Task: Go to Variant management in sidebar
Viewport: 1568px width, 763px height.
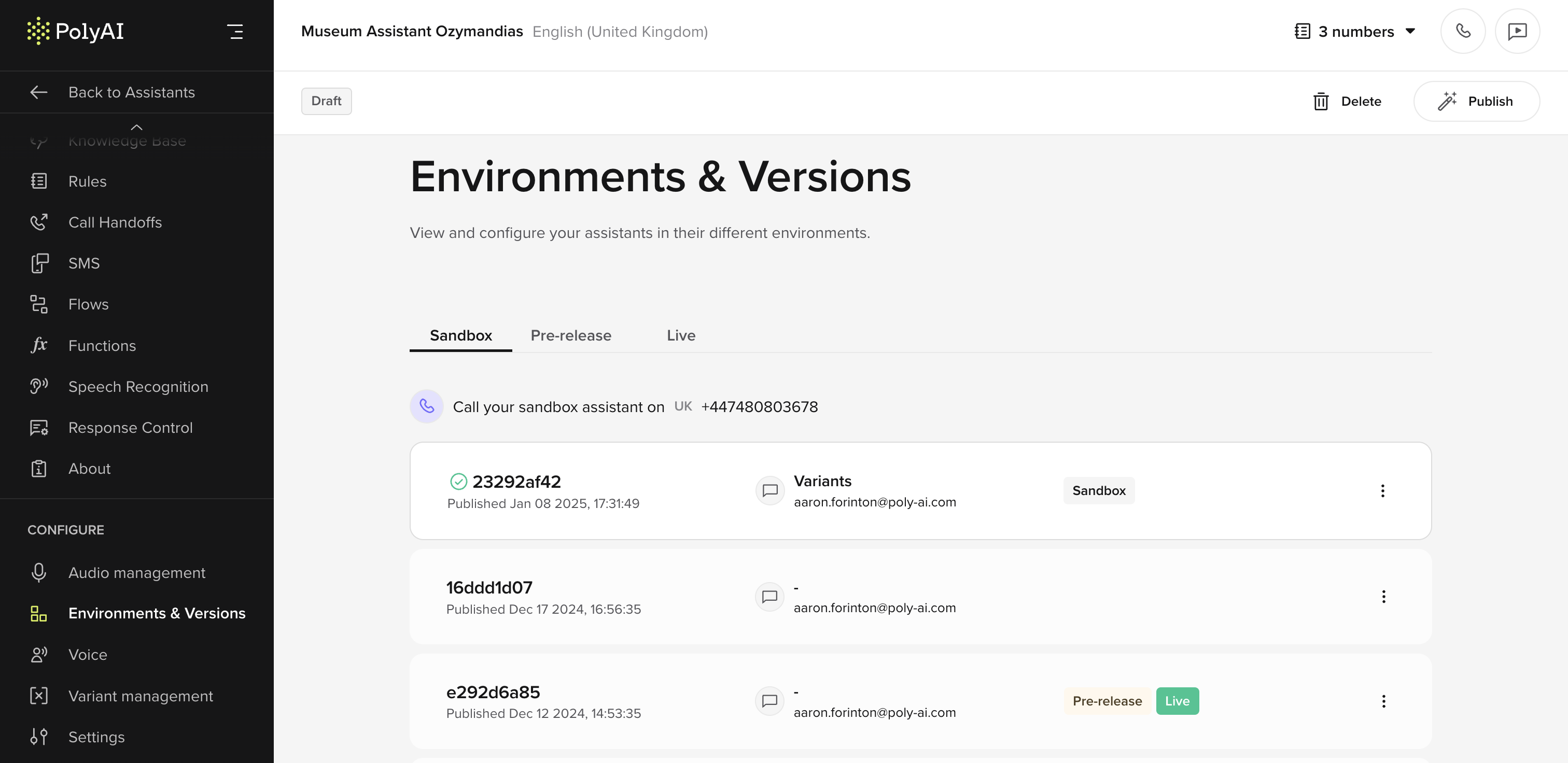Action: coord(140,696)
